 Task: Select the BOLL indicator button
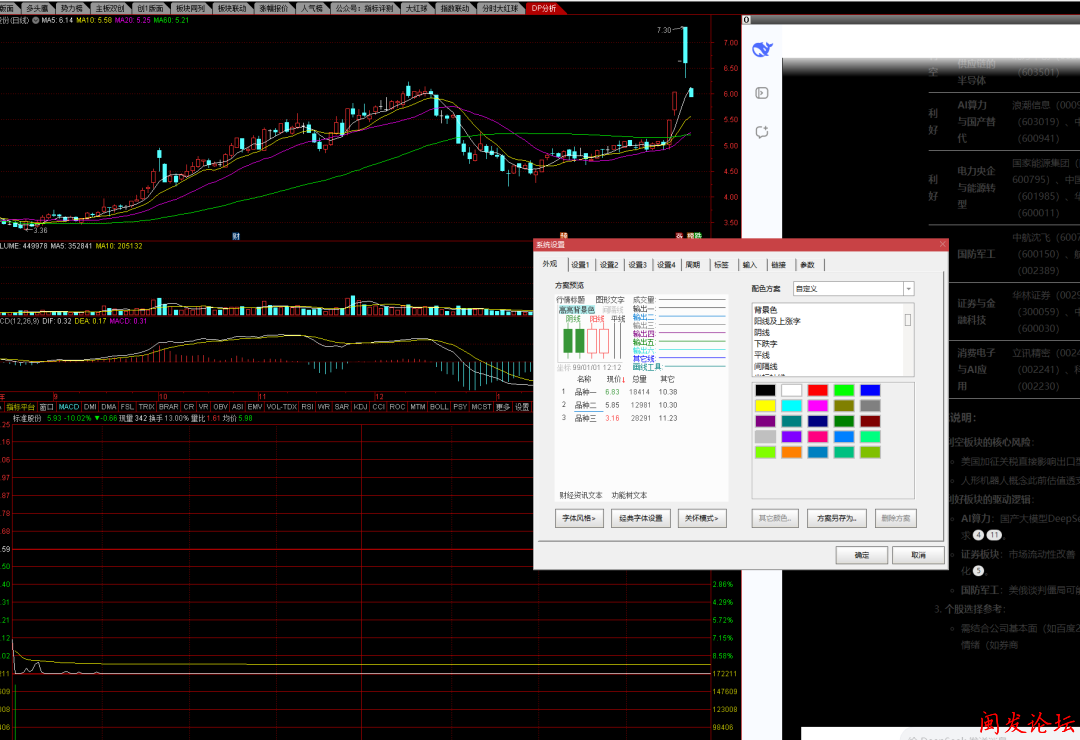439,407
